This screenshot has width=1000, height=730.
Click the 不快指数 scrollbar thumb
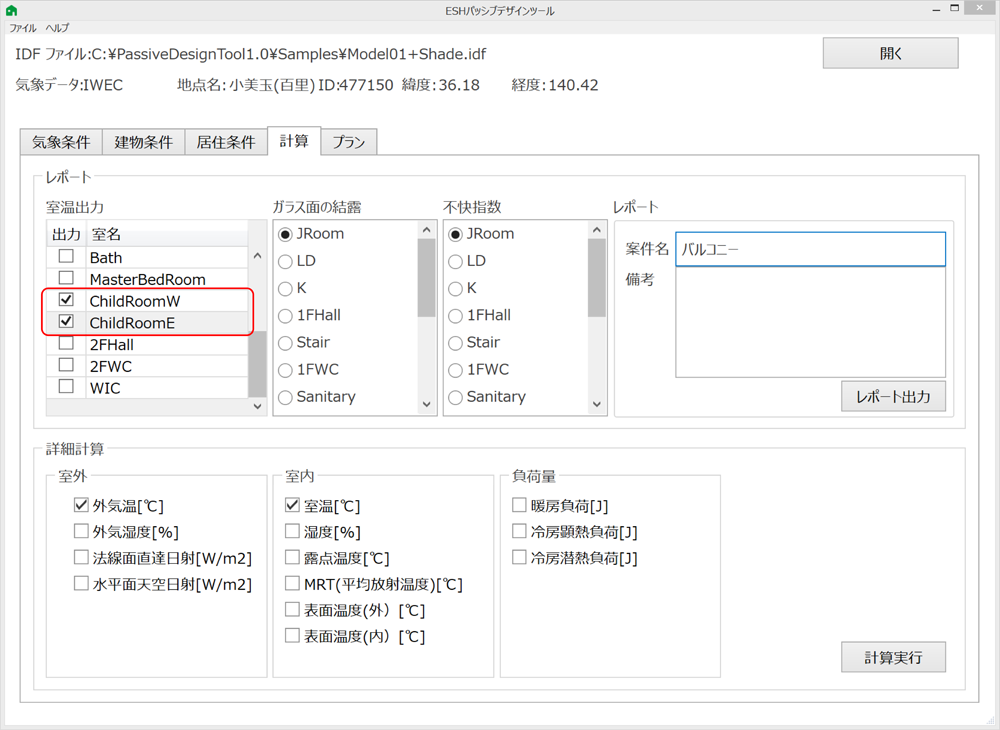[597, 278]
